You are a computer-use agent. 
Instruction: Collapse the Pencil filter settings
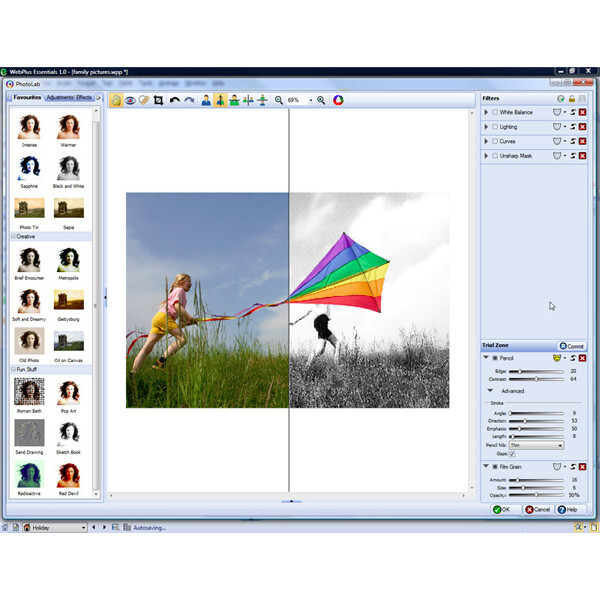486,358
